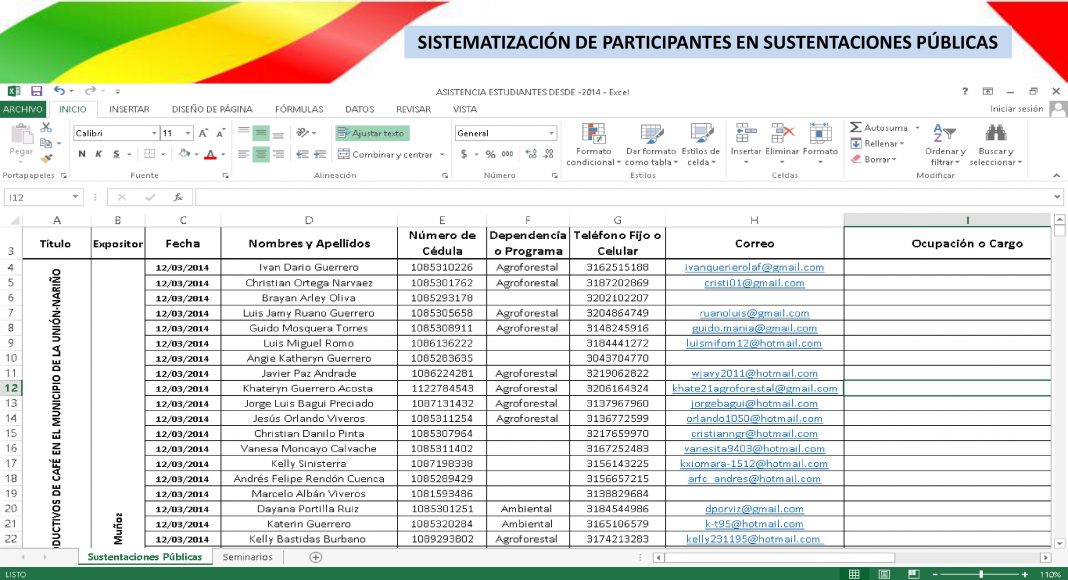Adjust the zoom slider in status bar
1068x580 pixels.
[980, 575]
